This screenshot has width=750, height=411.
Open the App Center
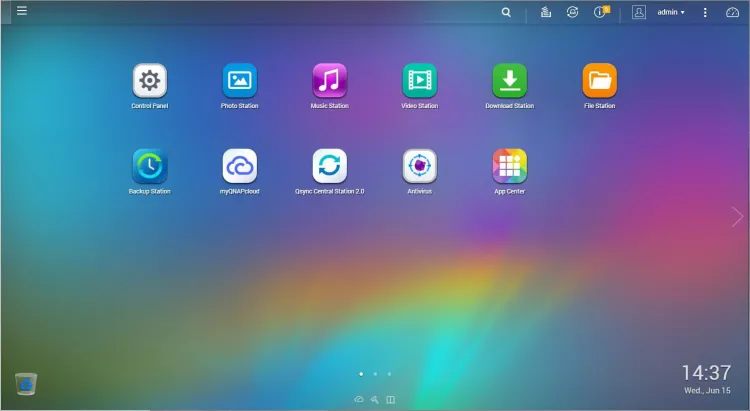point(509,165)
